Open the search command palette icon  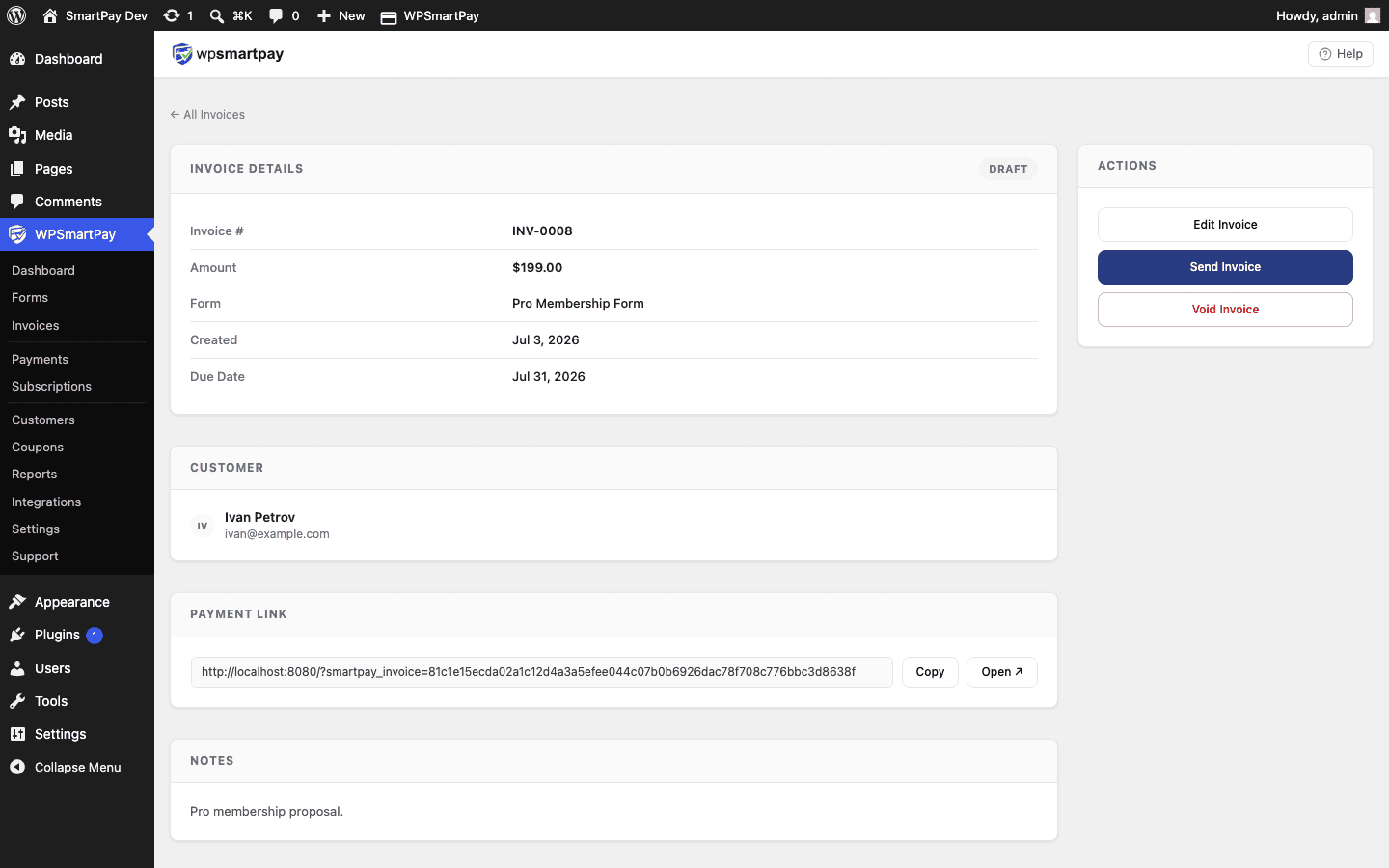(x=217, y=15)
